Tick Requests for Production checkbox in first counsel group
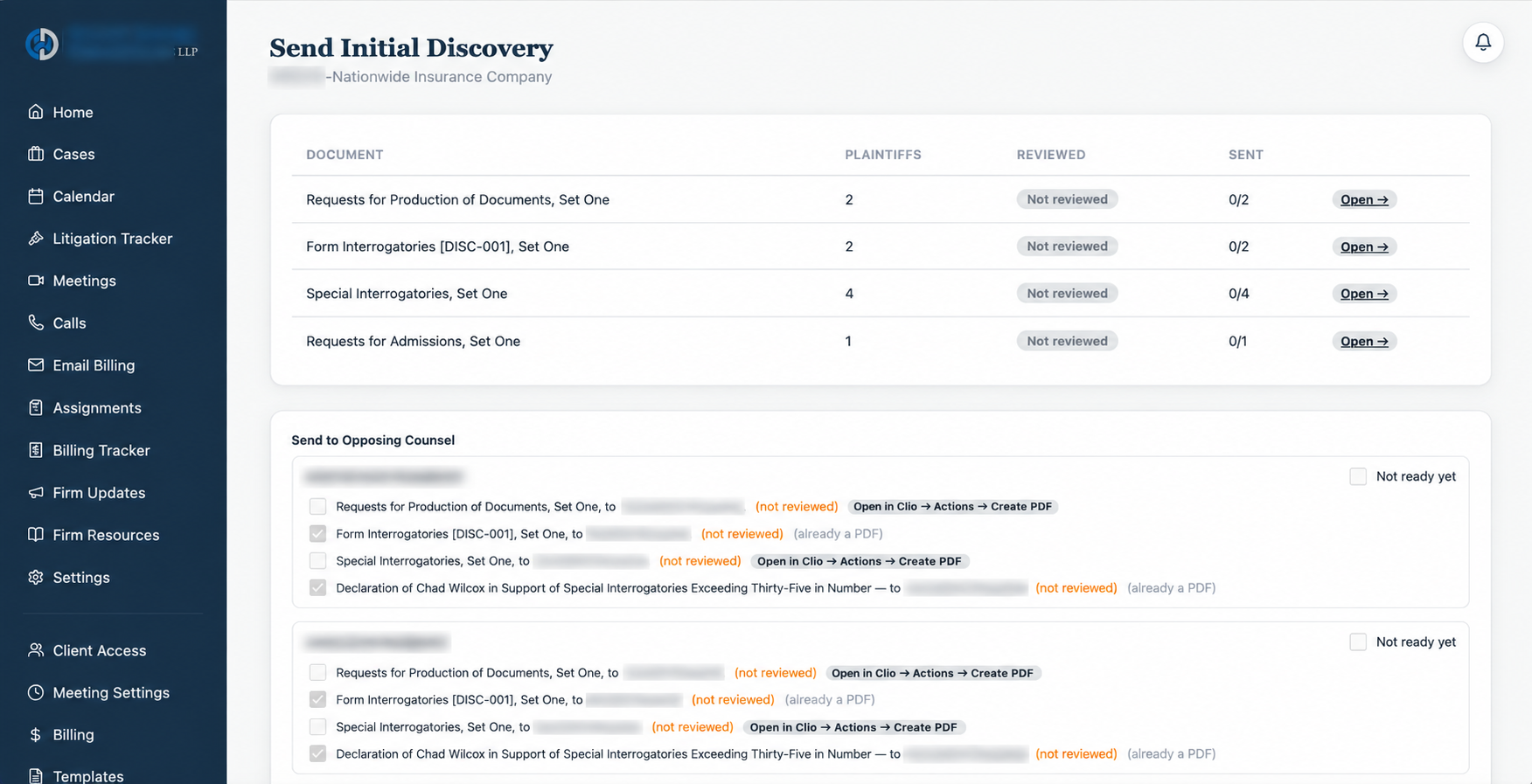This screenshot has width=1532, height=784. [x=317, y=507]
